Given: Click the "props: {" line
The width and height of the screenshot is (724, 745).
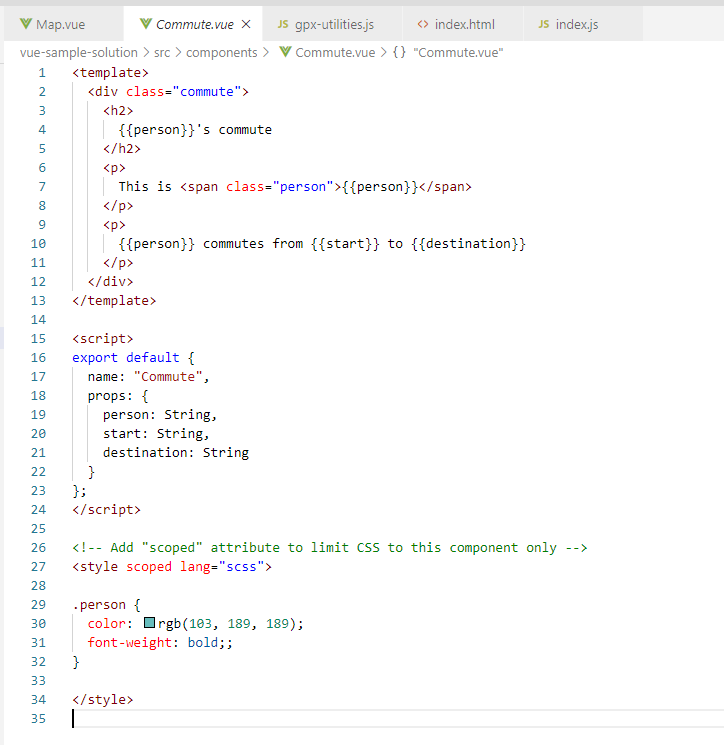Looking at the screenshot, I should click(118, 396).
